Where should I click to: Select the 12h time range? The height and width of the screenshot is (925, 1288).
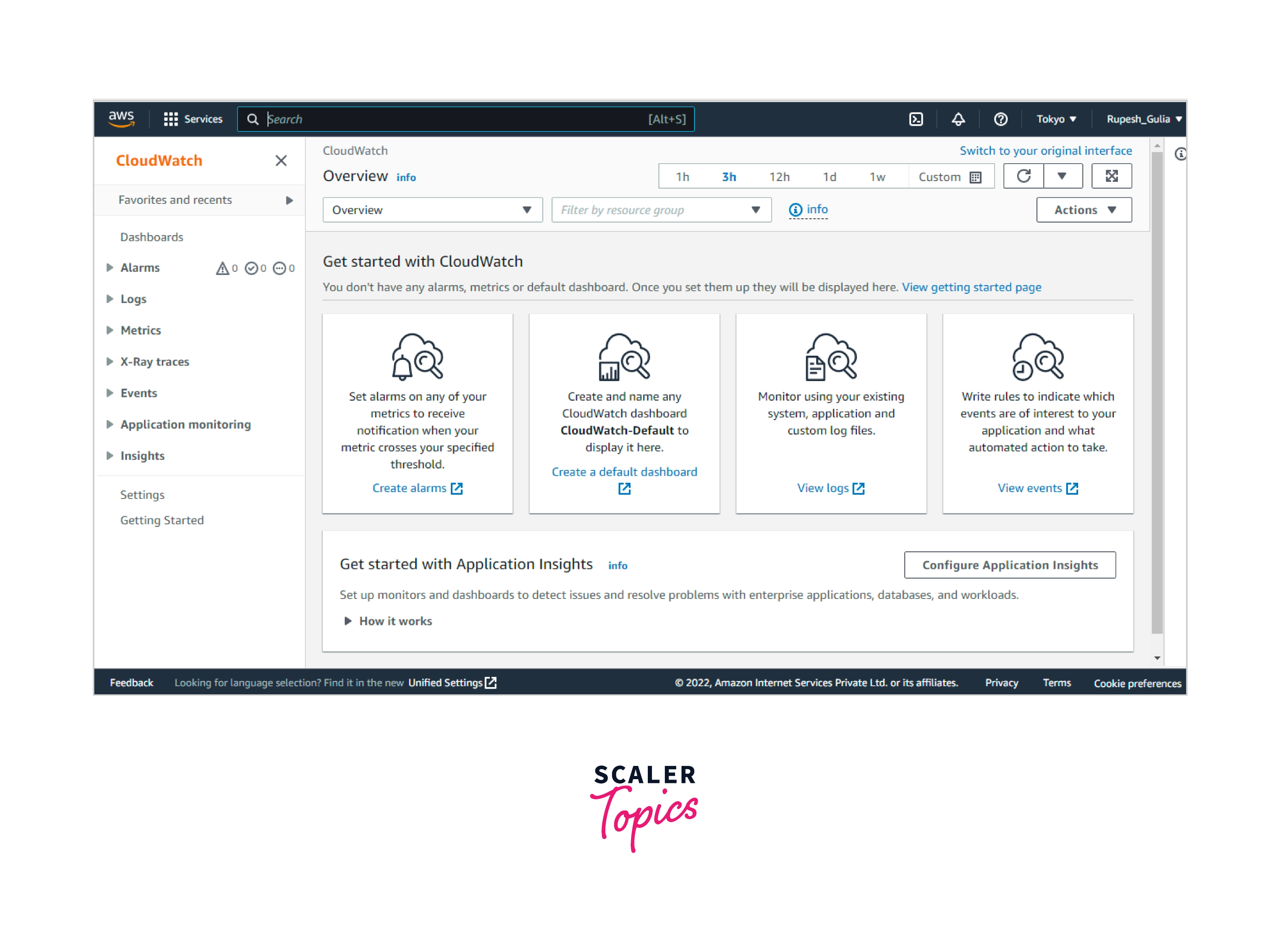(x=779, y=177)
